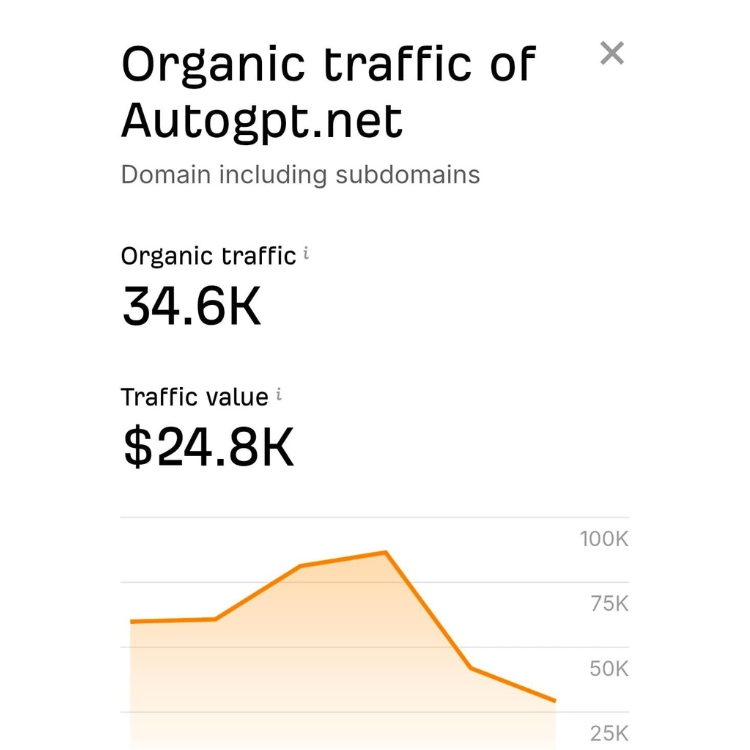Select the 34.6K organic traffic figure
This screenshot has width=750, height=750.
tap(191, 306)
